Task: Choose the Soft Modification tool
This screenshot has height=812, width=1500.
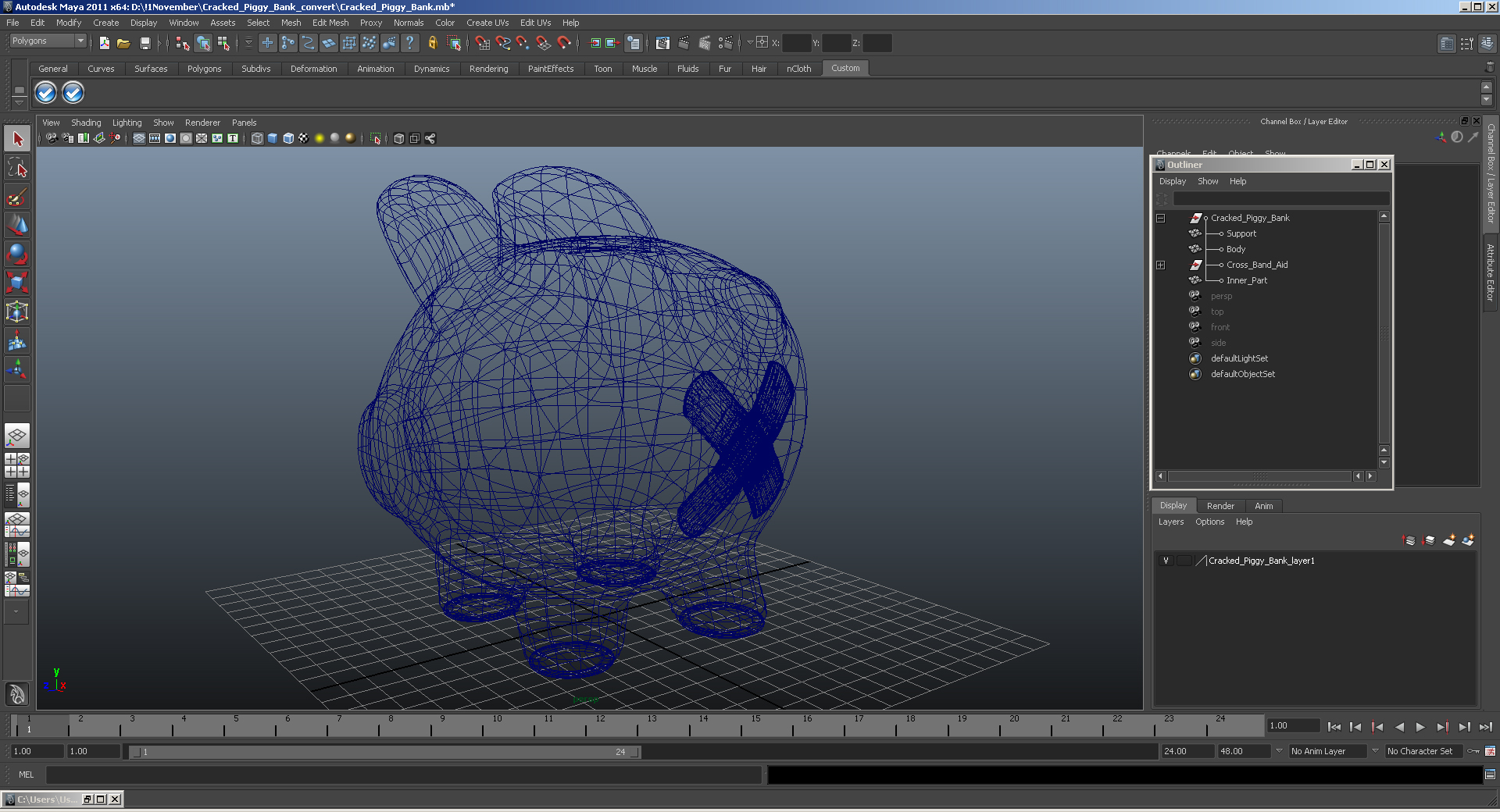Action: tap(17, 340)
